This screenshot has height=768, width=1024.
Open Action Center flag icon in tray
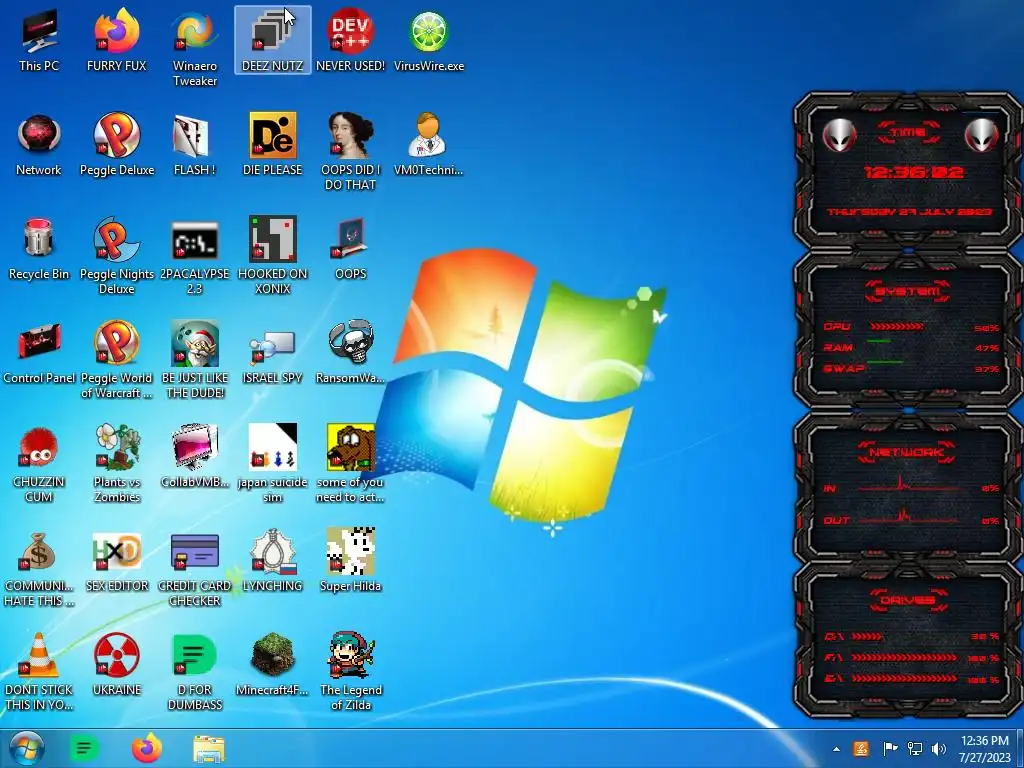889,749
